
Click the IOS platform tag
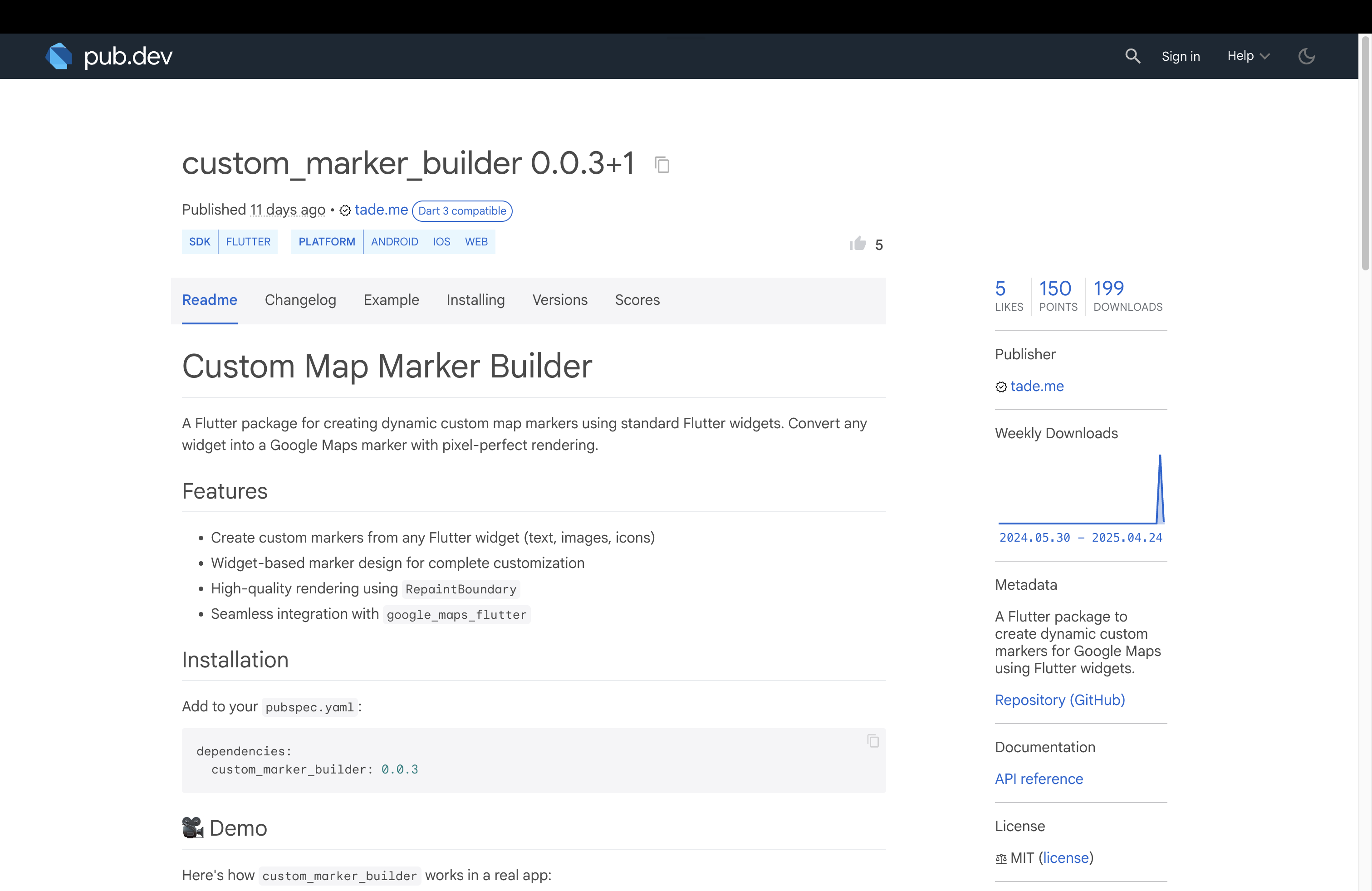pyautogui.click(x=441, y=241)
